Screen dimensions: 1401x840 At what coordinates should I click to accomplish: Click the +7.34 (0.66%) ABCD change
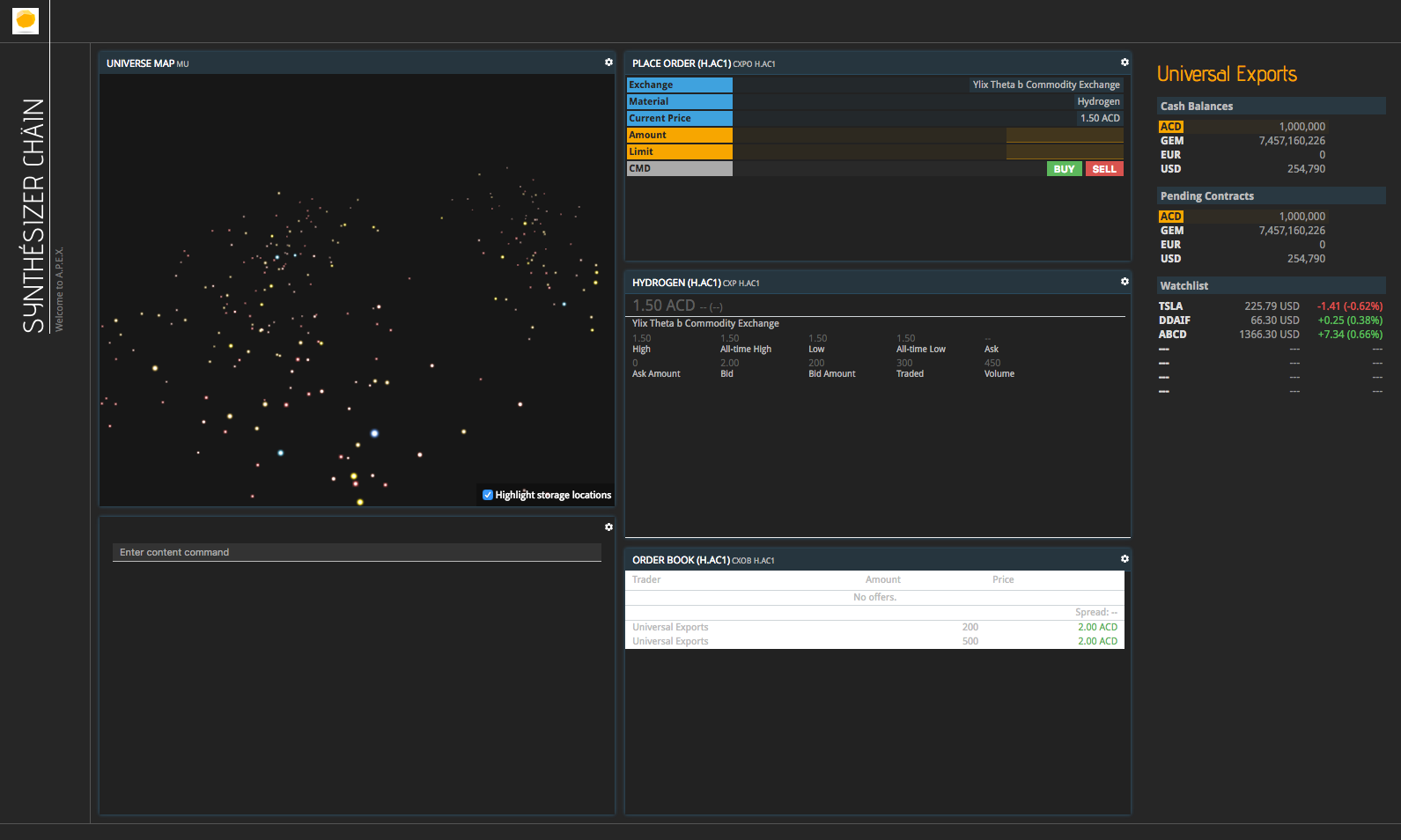[x=1349, y=335]
